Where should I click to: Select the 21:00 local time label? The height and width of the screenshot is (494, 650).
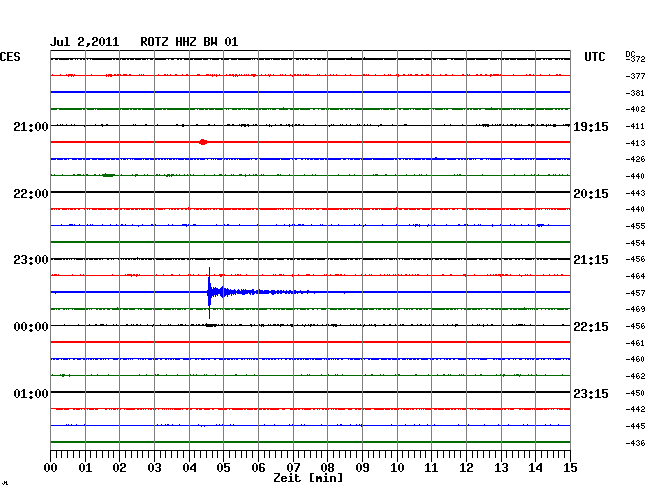click(31, 126)
